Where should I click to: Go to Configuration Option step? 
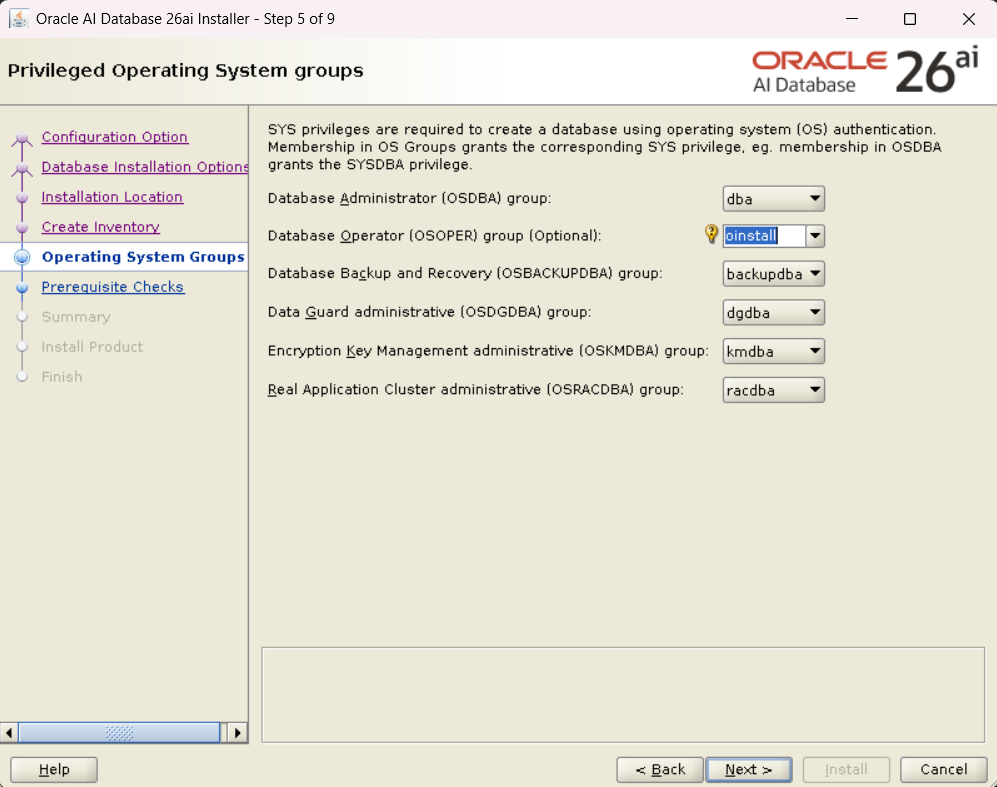tap(114, 137)
